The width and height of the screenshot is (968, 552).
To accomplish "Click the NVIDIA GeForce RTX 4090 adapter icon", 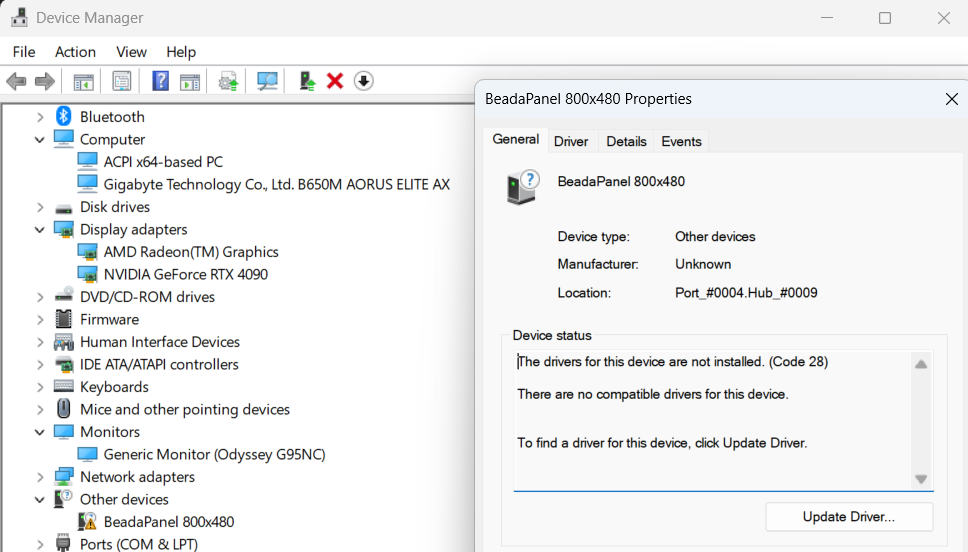I will [87, 274].
